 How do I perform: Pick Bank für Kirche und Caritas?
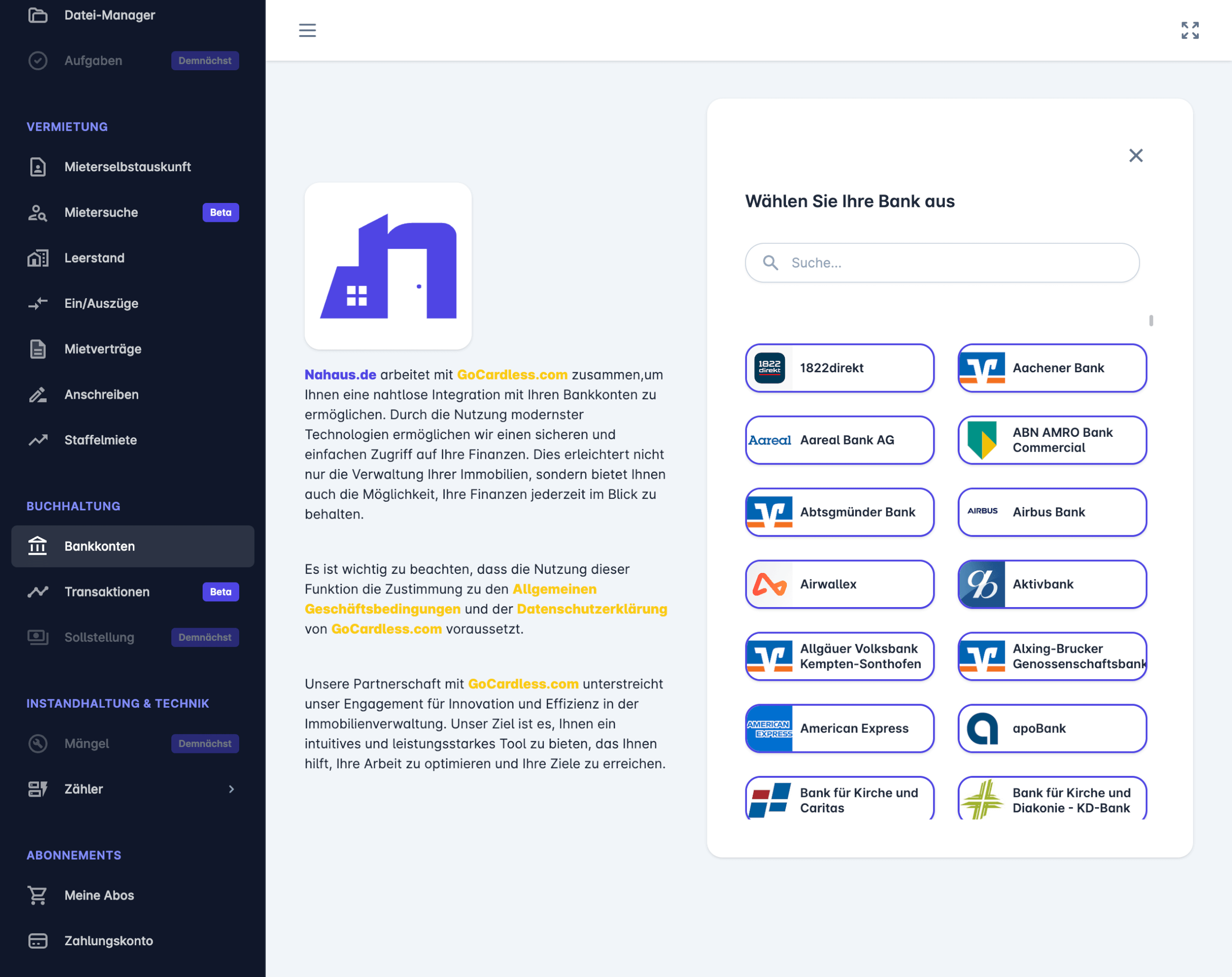[x=839, y=798]
